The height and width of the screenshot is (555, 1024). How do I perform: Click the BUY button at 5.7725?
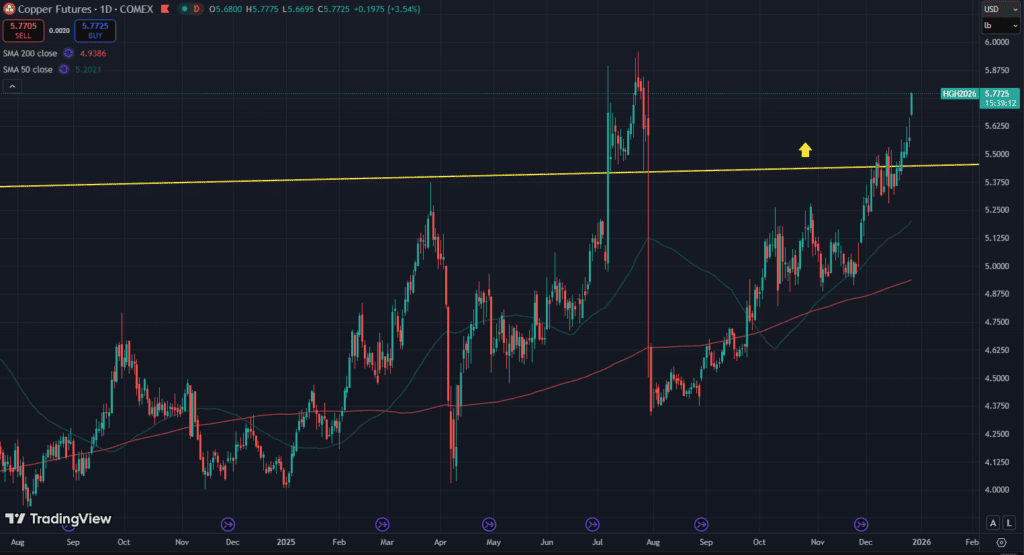95,31
